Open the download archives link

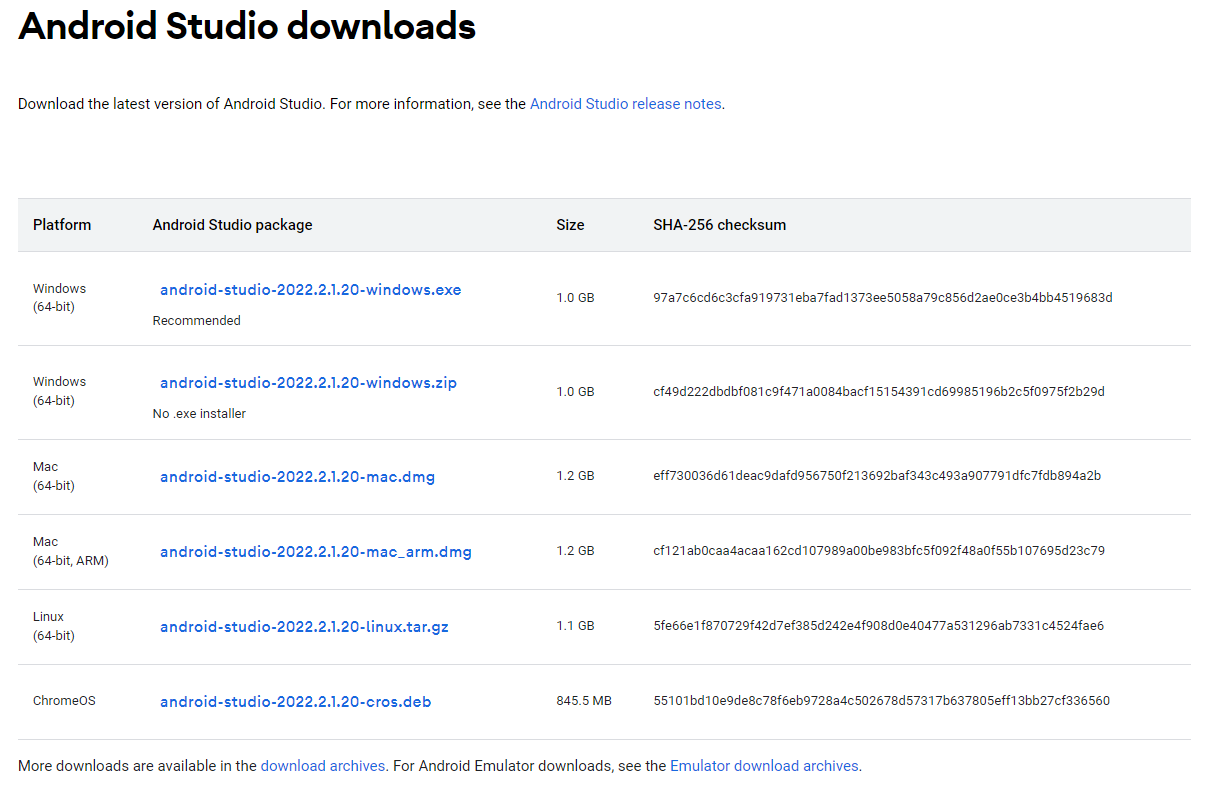click(x=322, y=765)
